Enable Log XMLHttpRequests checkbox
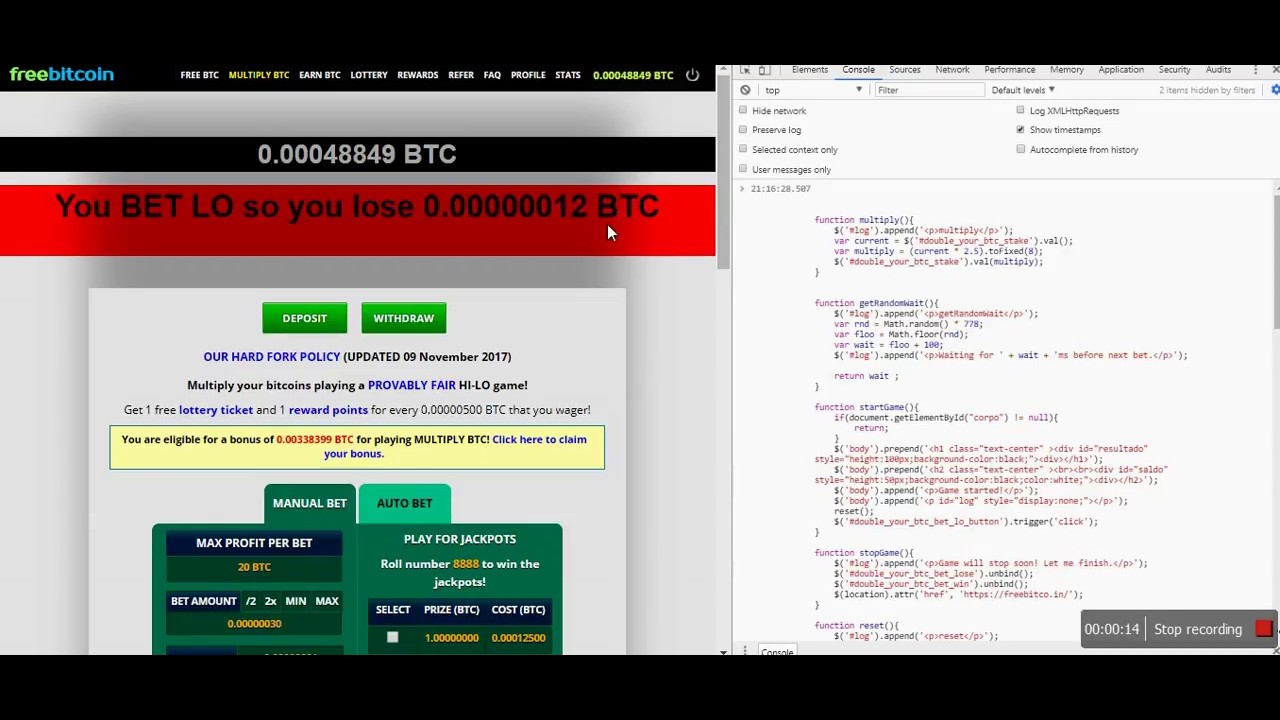 point(1020,111)
